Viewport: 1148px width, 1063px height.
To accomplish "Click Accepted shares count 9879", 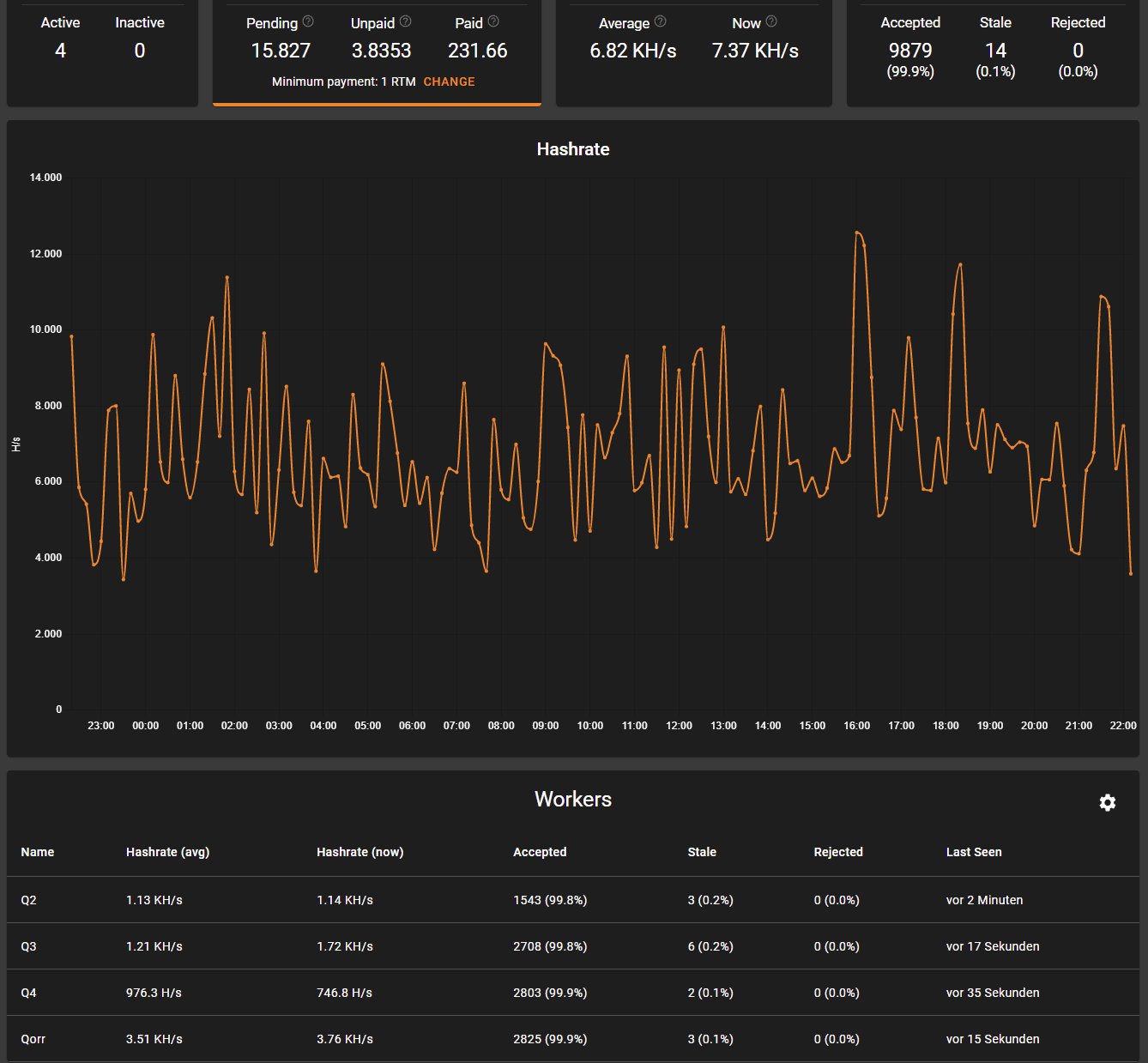I will point(910,51).
